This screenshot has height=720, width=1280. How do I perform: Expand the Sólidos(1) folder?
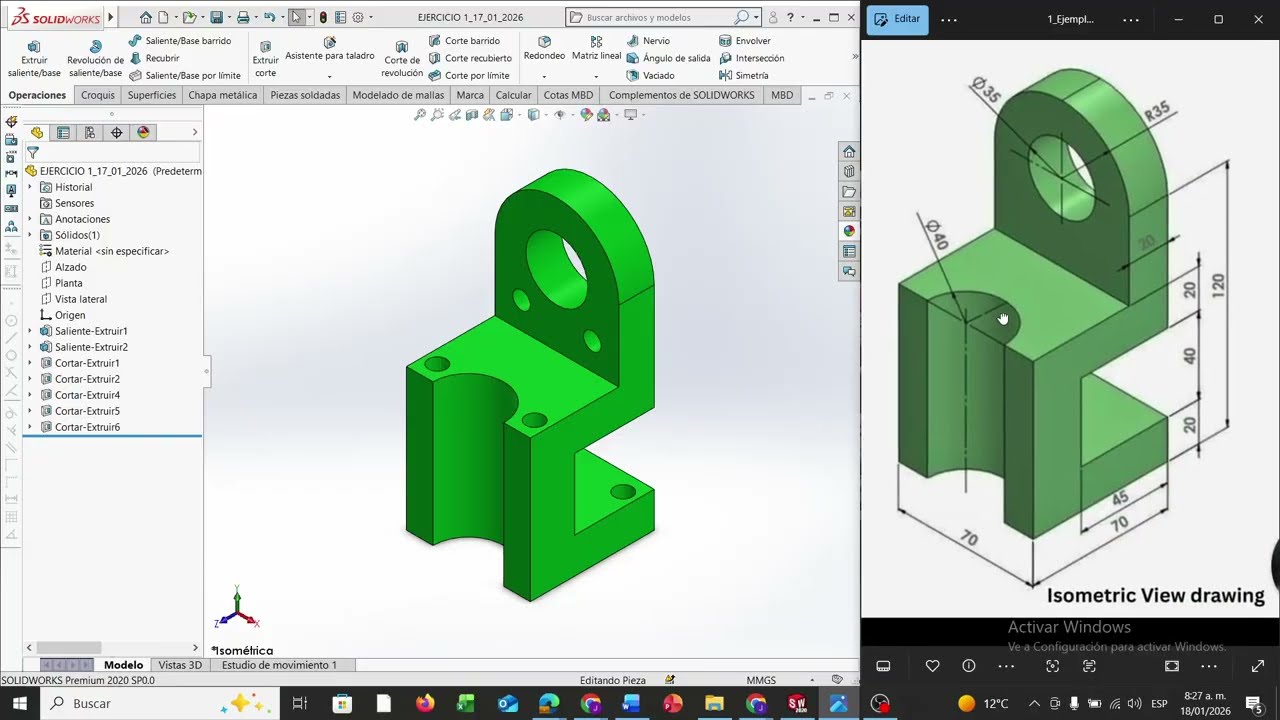[29, 235]
